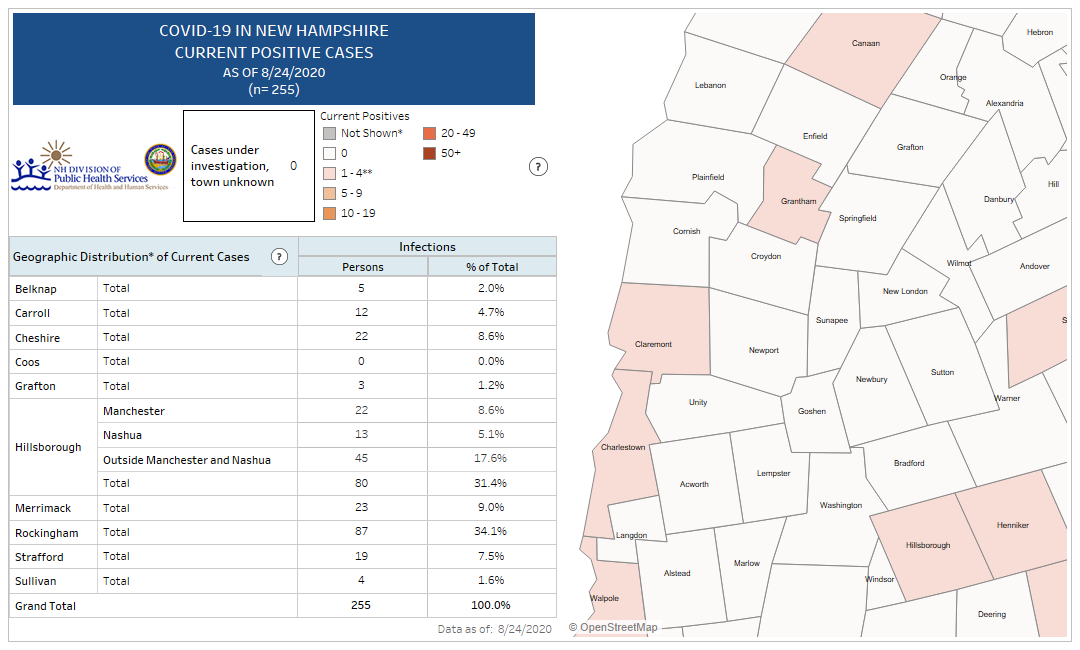The width and height of the screenshot is (1080, 650).
Task: Click the '% of Total' column header
Action: tap(492, 267)
